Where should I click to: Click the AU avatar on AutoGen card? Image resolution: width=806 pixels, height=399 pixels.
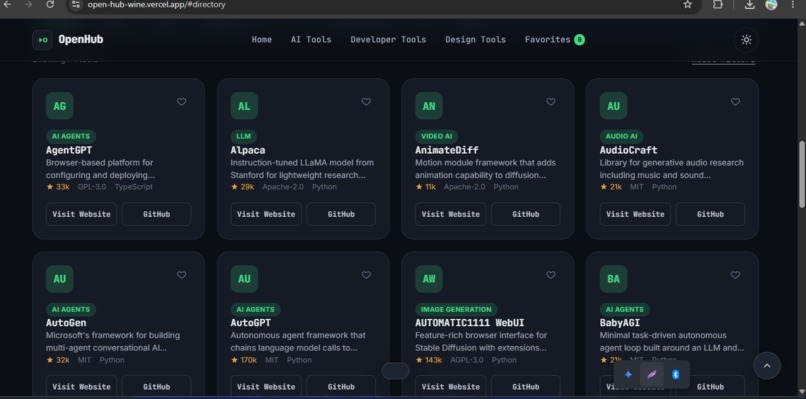60,279
